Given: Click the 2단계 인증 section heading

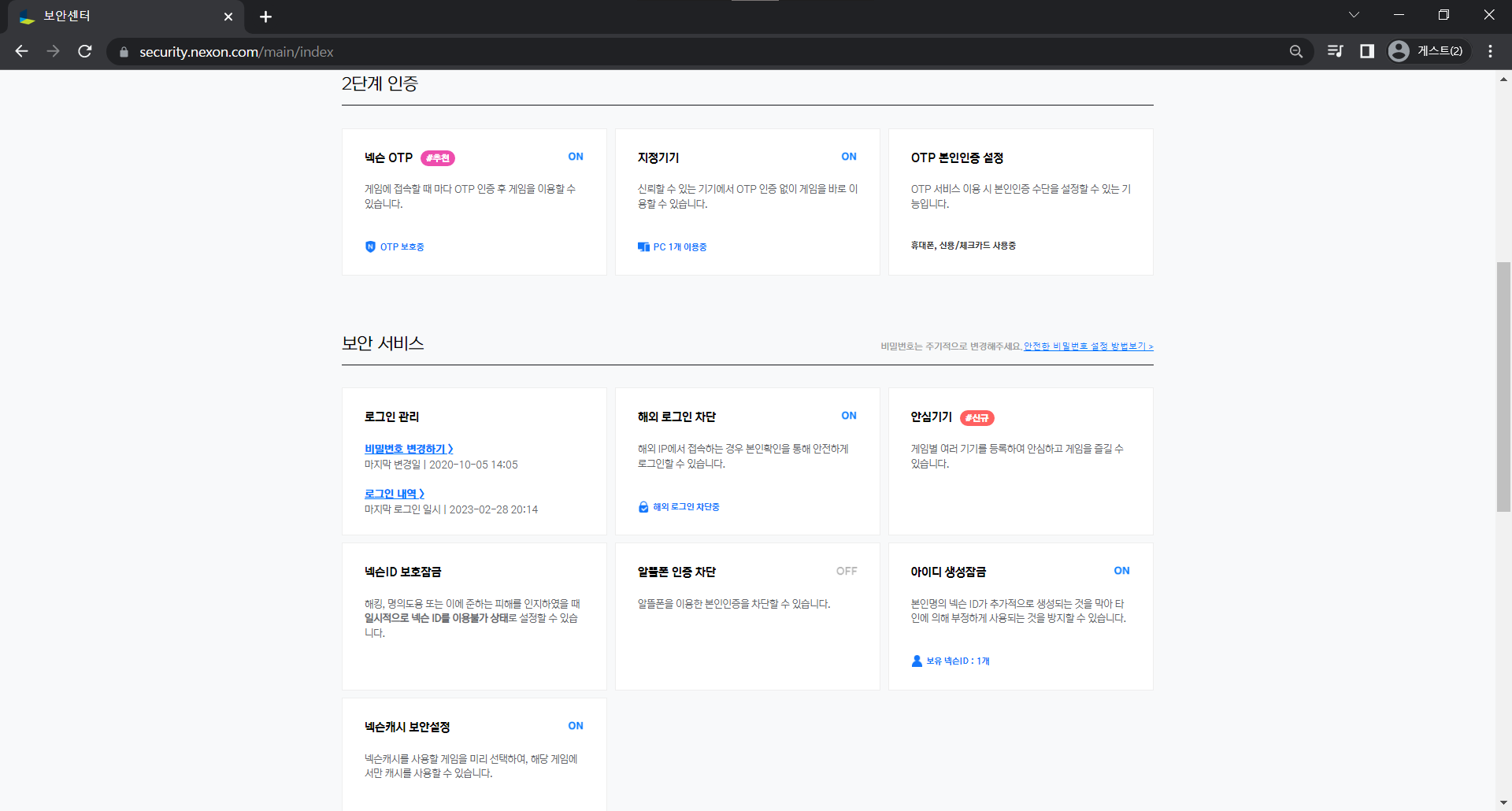Looking at the screenshot, I should (x=380, y=83).
